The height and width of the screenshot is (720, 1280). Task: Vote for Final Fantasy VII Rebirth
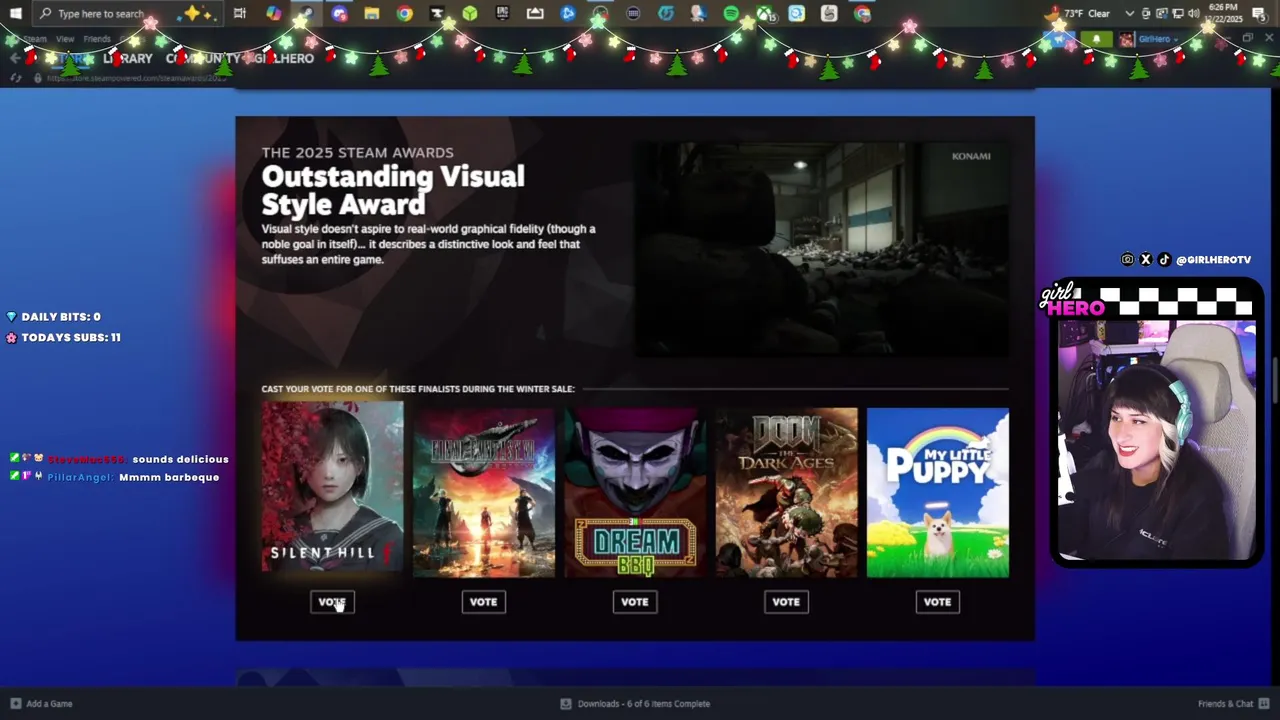[x=483, y=602]
